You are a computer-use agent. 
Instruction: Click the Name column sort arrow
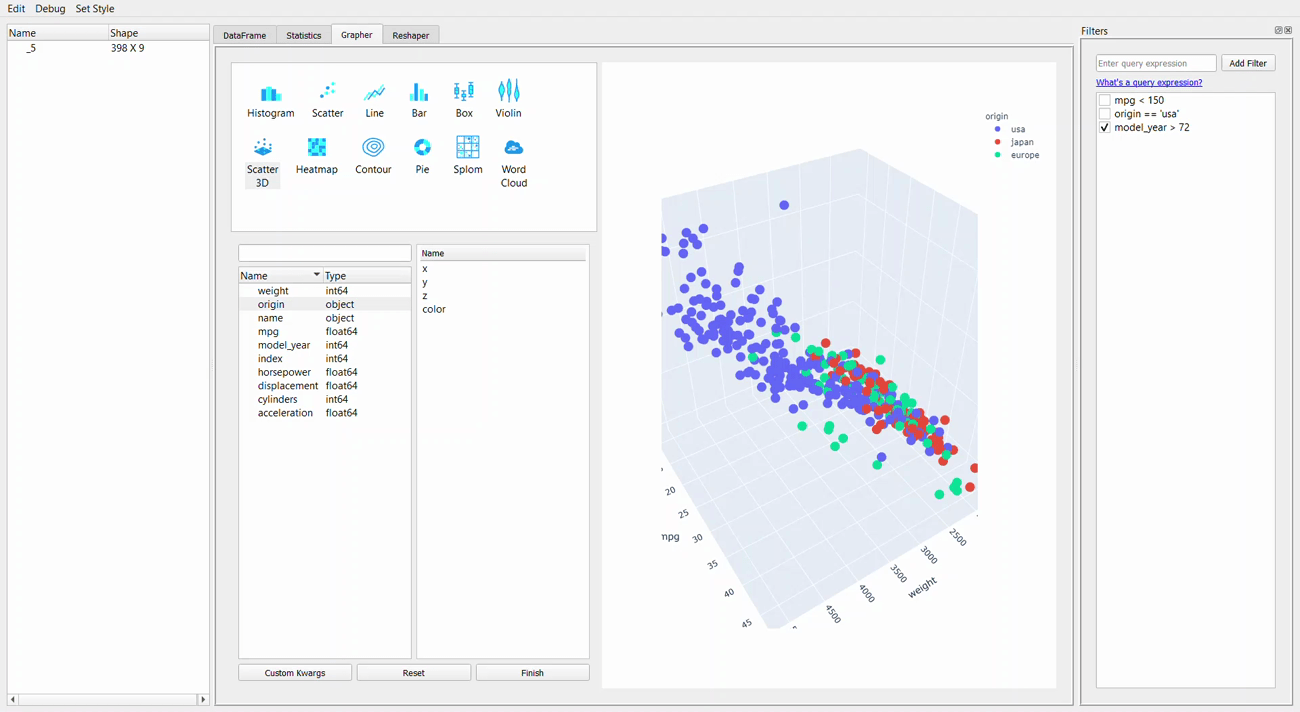(316, 275)
